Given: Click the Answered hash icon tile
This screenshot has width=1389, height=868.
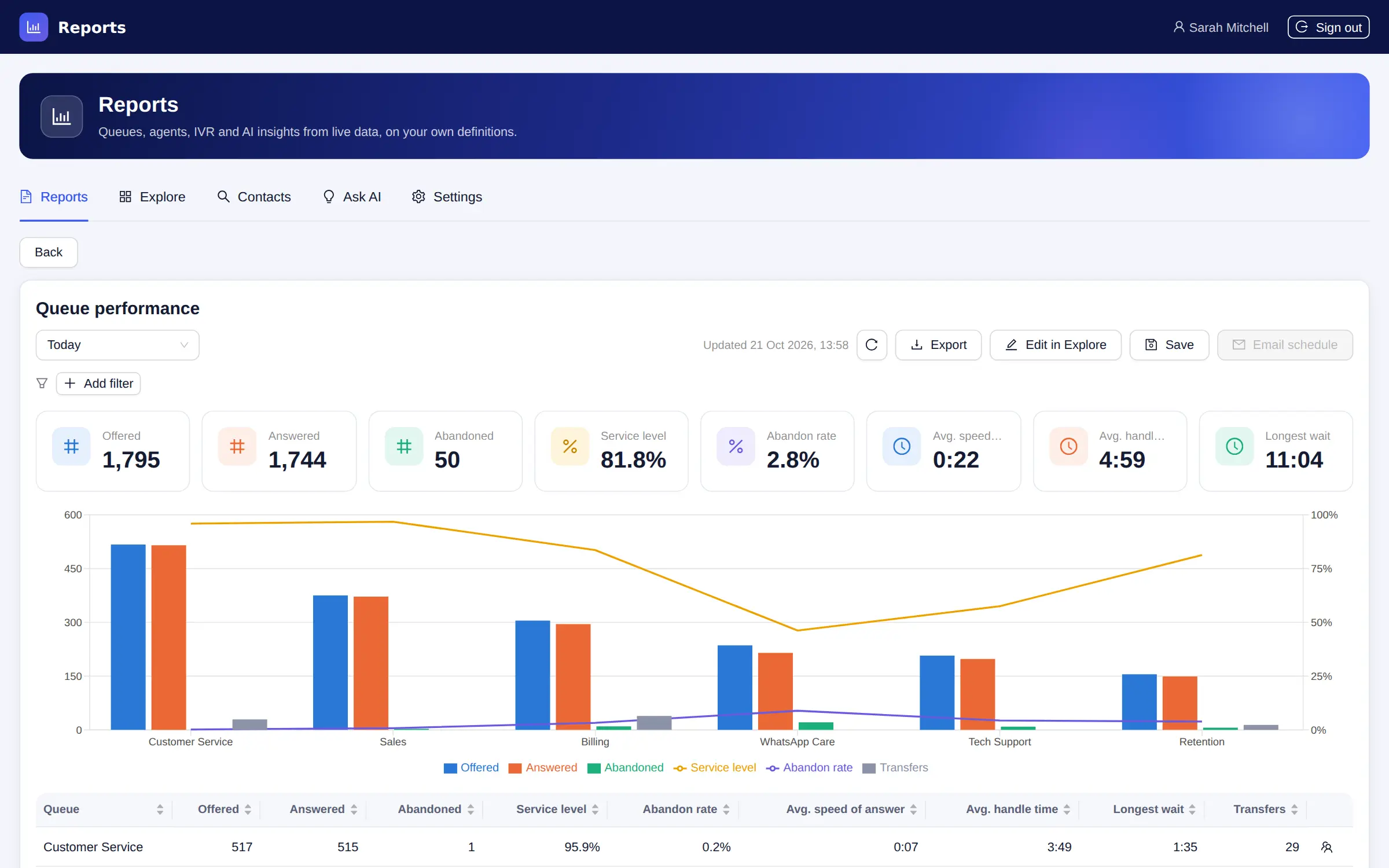Looking at the screenshot, I should 237,446.
